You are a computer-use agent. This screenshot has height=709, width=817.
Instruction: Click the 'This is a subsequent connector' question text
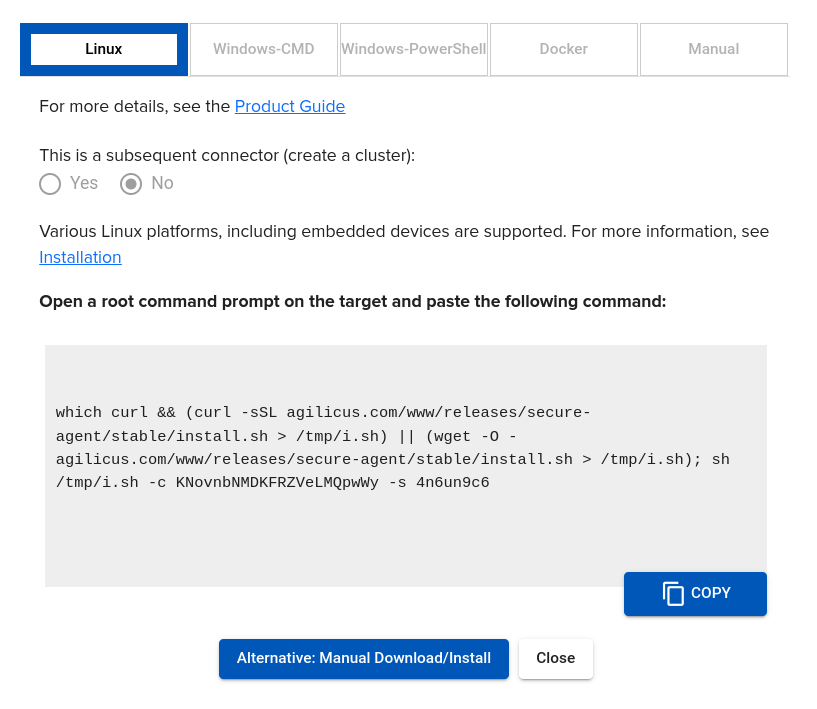[227, 155]
